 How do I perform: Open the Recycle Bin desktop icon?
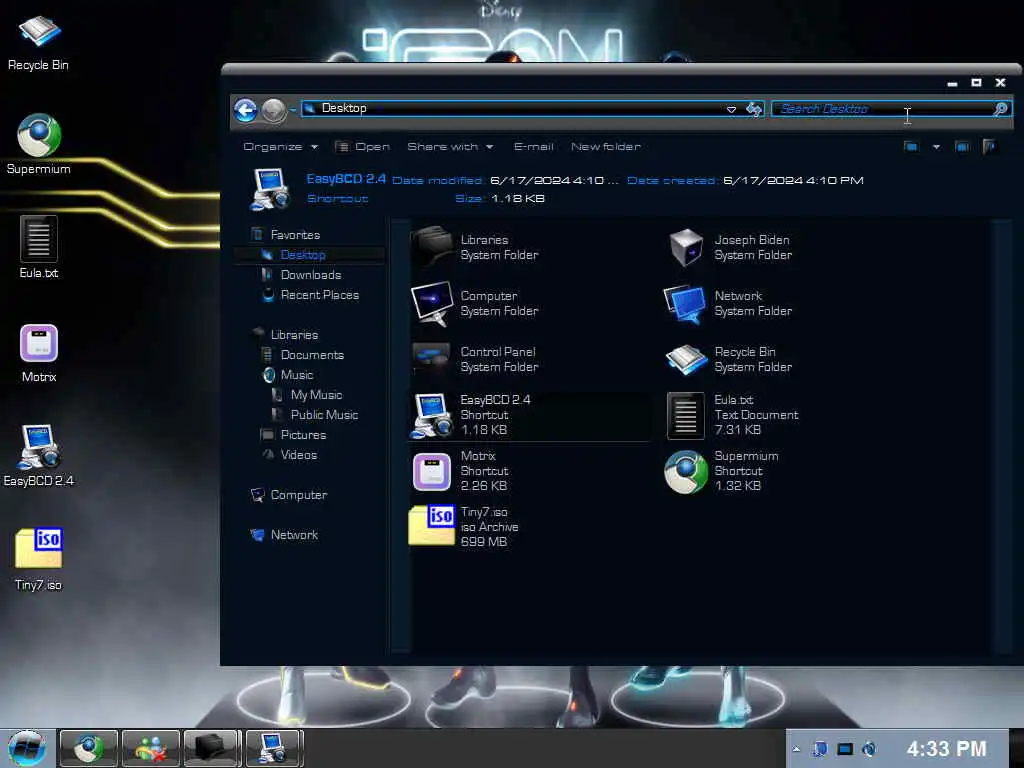[38, 42]
